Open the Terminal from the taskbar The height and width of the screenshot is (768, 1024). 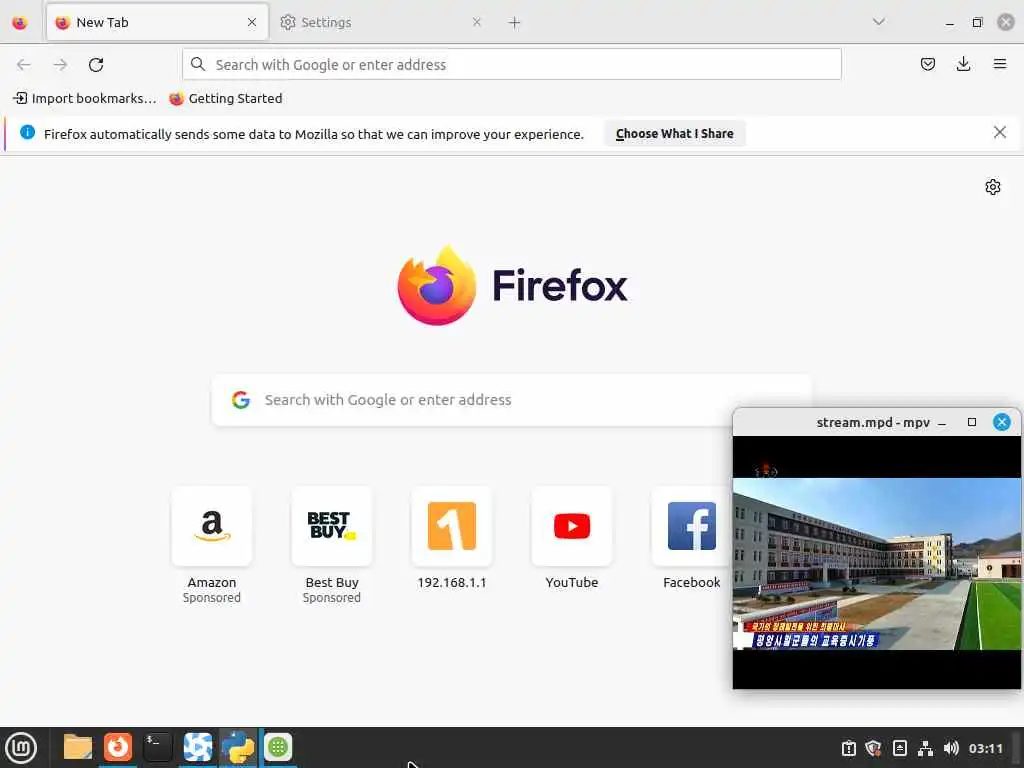pos(157,747)
